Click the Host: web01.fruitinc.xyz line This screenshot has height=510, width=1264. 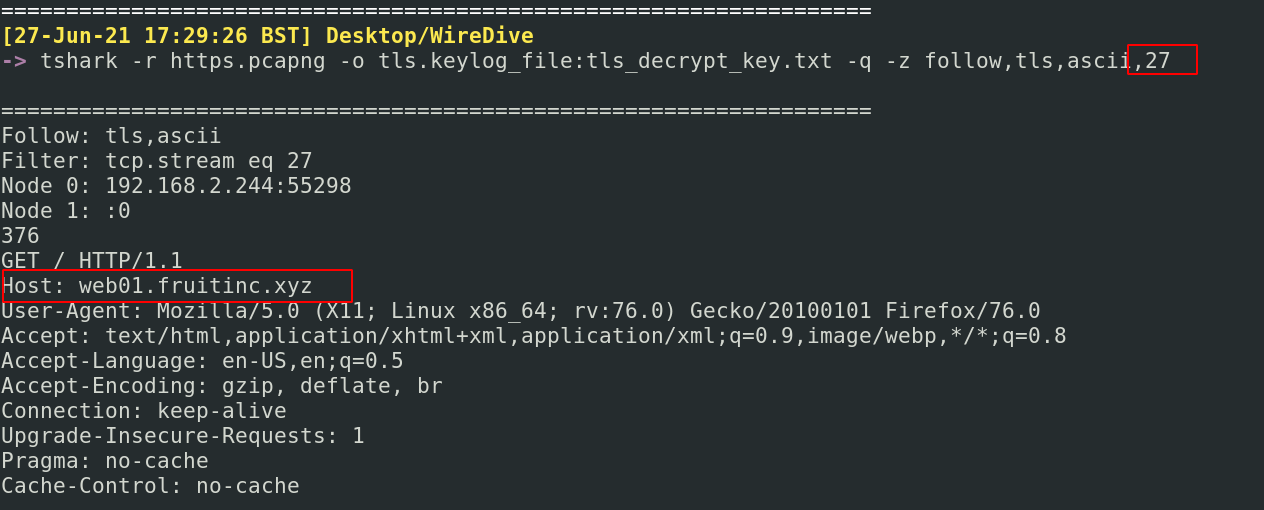[157, 286]
